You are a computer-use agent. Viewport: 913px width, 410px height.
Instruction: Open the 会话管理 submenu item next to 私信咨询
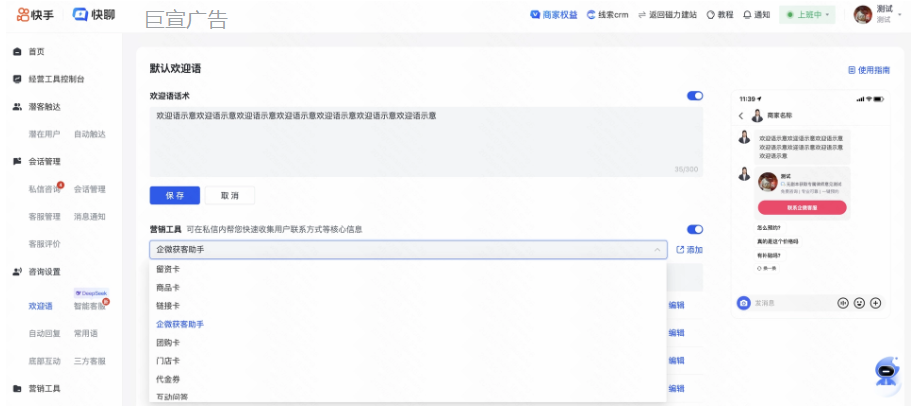(x=90, y=189)
